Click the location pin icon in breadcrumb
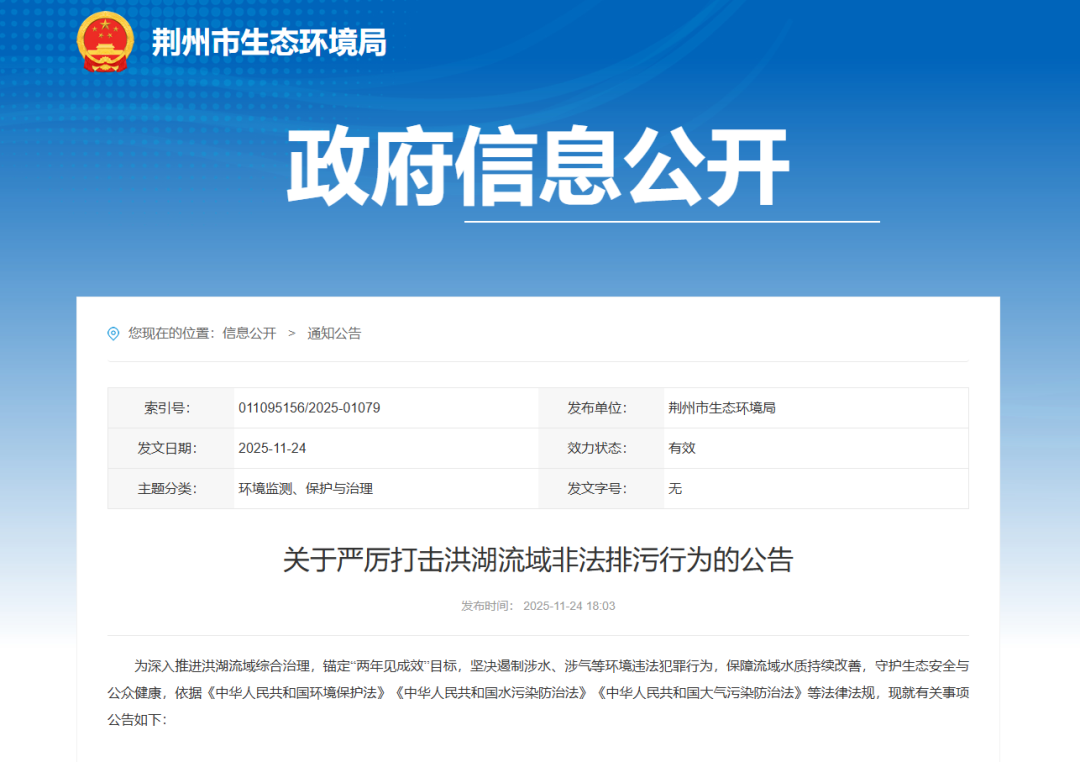Screen dimensions: 1080x762 click(114, 333)
